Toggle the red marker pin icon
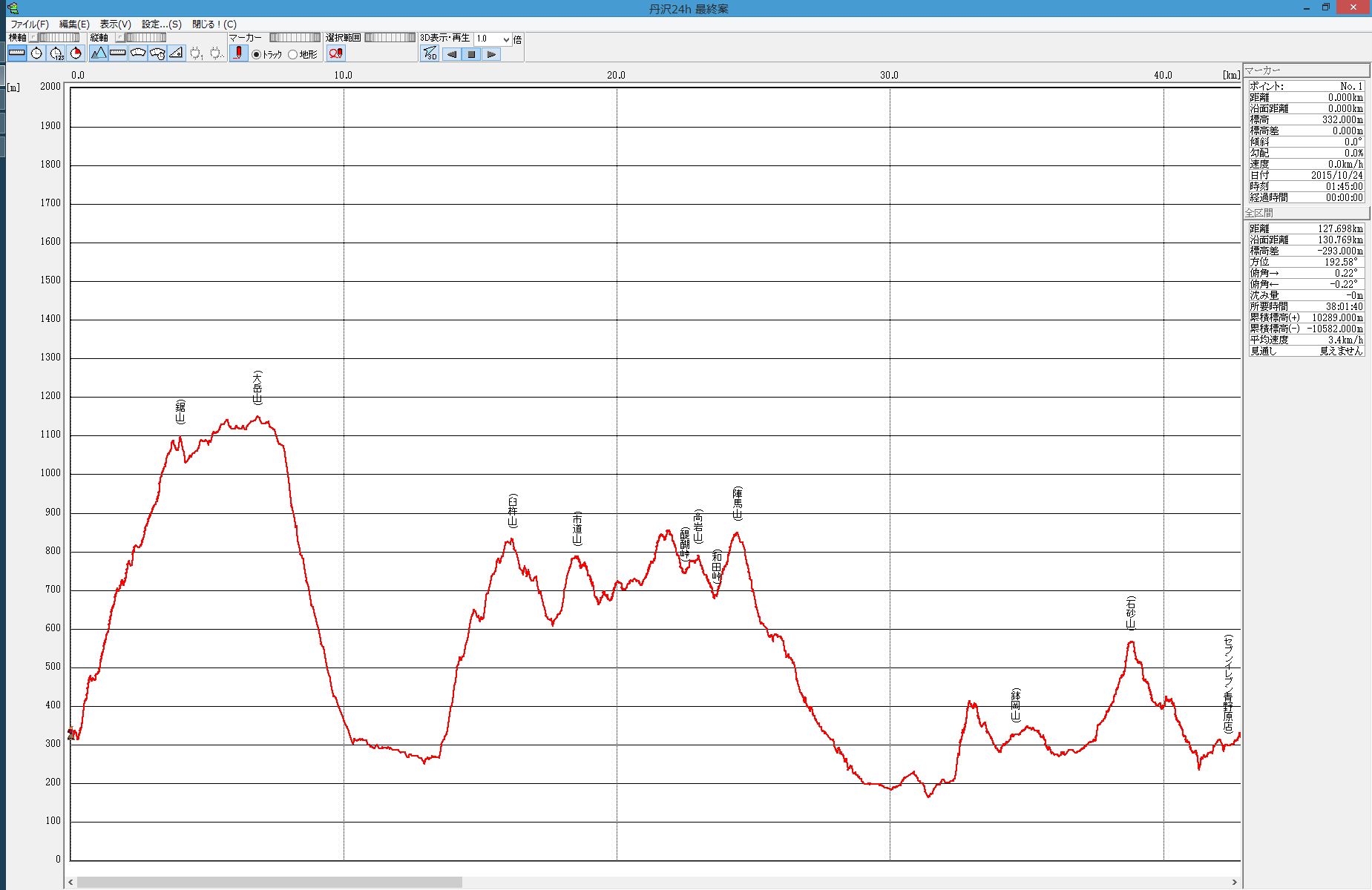This screenshot has width=1372, height=890. tap(238, 53)
